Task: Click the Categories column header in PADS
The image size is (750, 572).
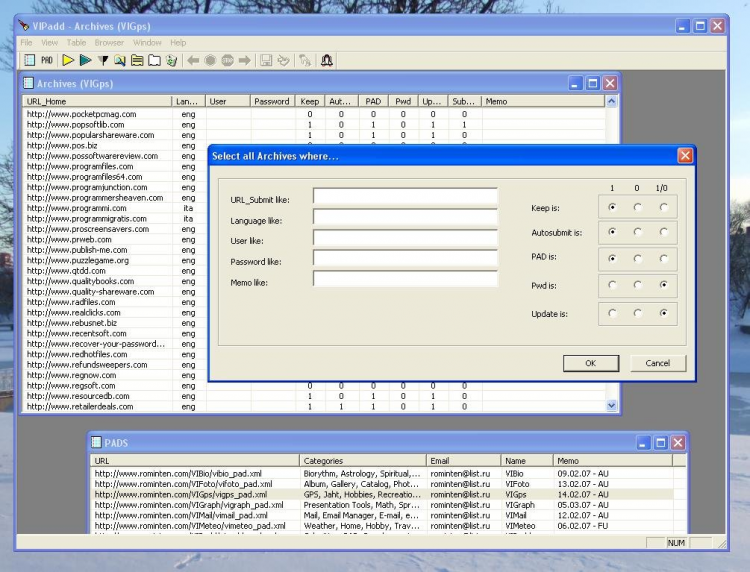Action: click(x=363, y=461)
